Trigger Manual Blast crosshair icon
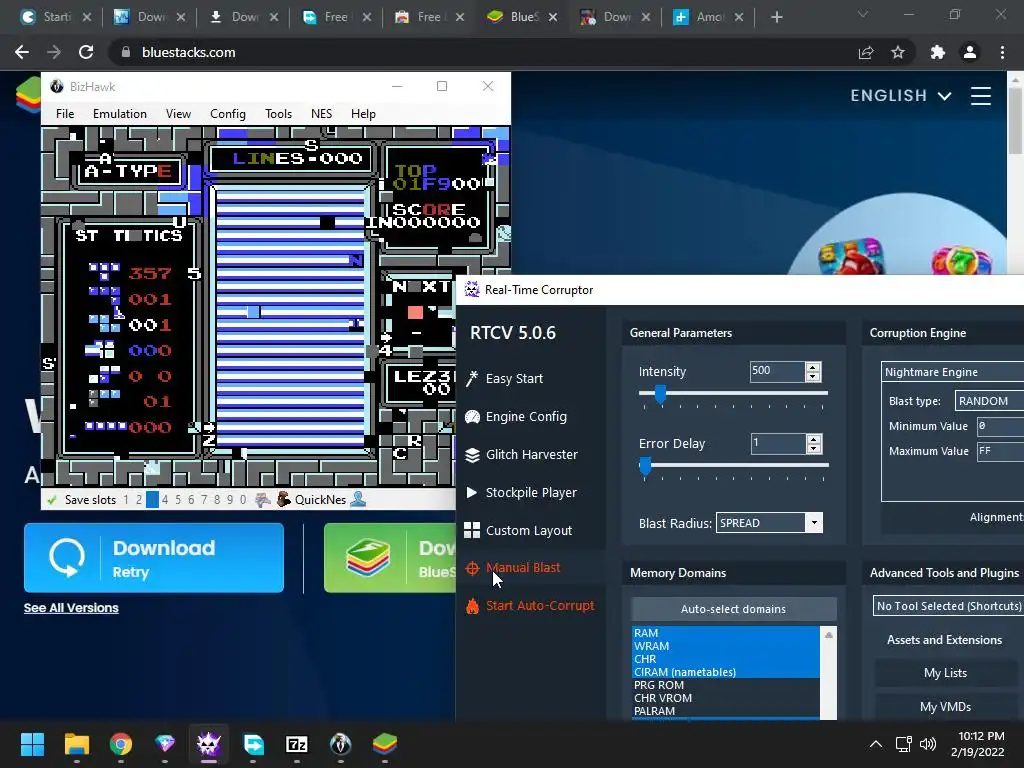Viewport: 1024px width, 768px height. click(472, 568)
